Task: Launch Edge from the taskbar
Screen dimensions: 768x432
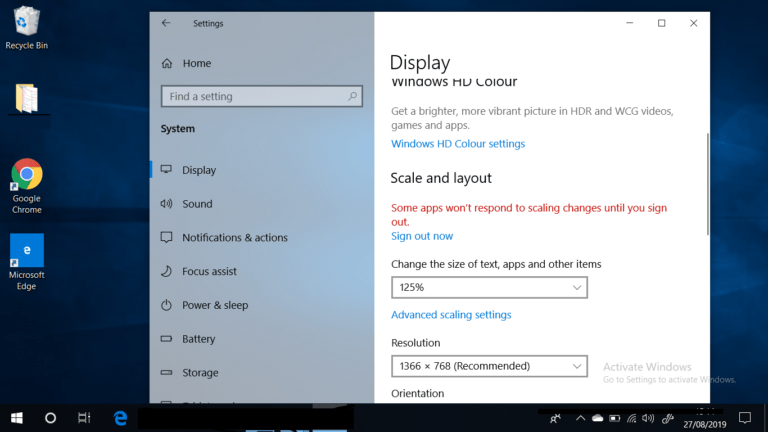Action: coord(120,418)
